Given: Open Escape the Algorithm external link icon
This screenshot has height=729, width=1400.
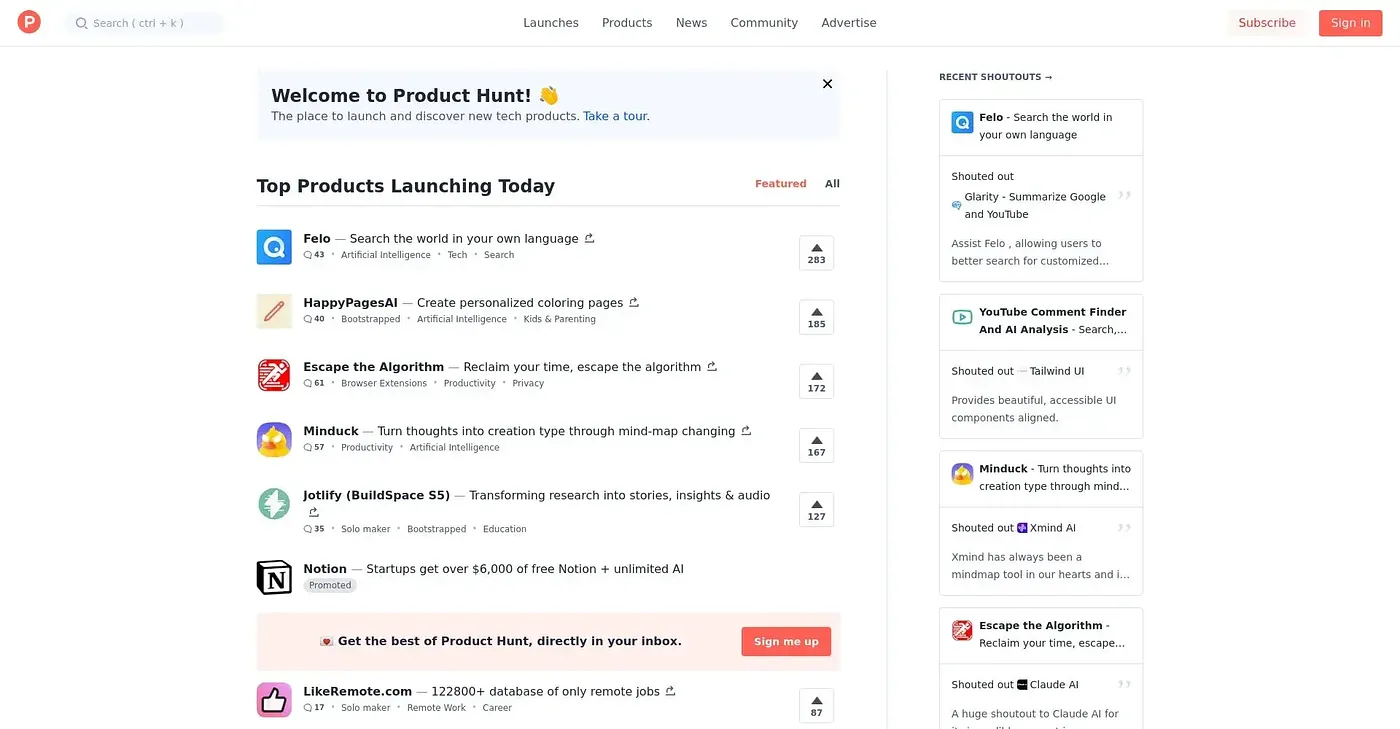Looking at the screenshot, I should click(712, 366).
